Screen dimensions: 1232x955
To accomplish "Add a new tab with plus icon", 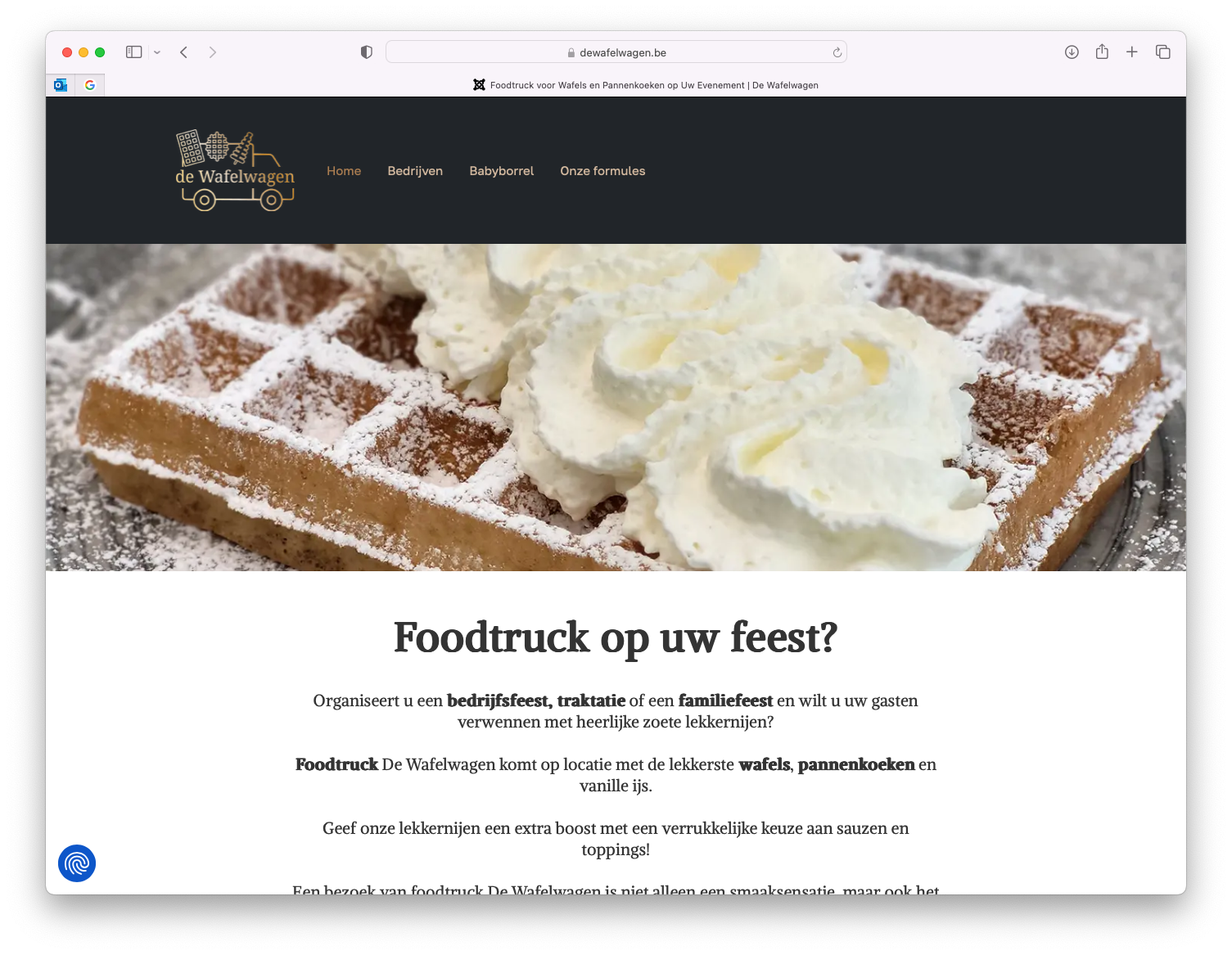I will [1132, 52].
